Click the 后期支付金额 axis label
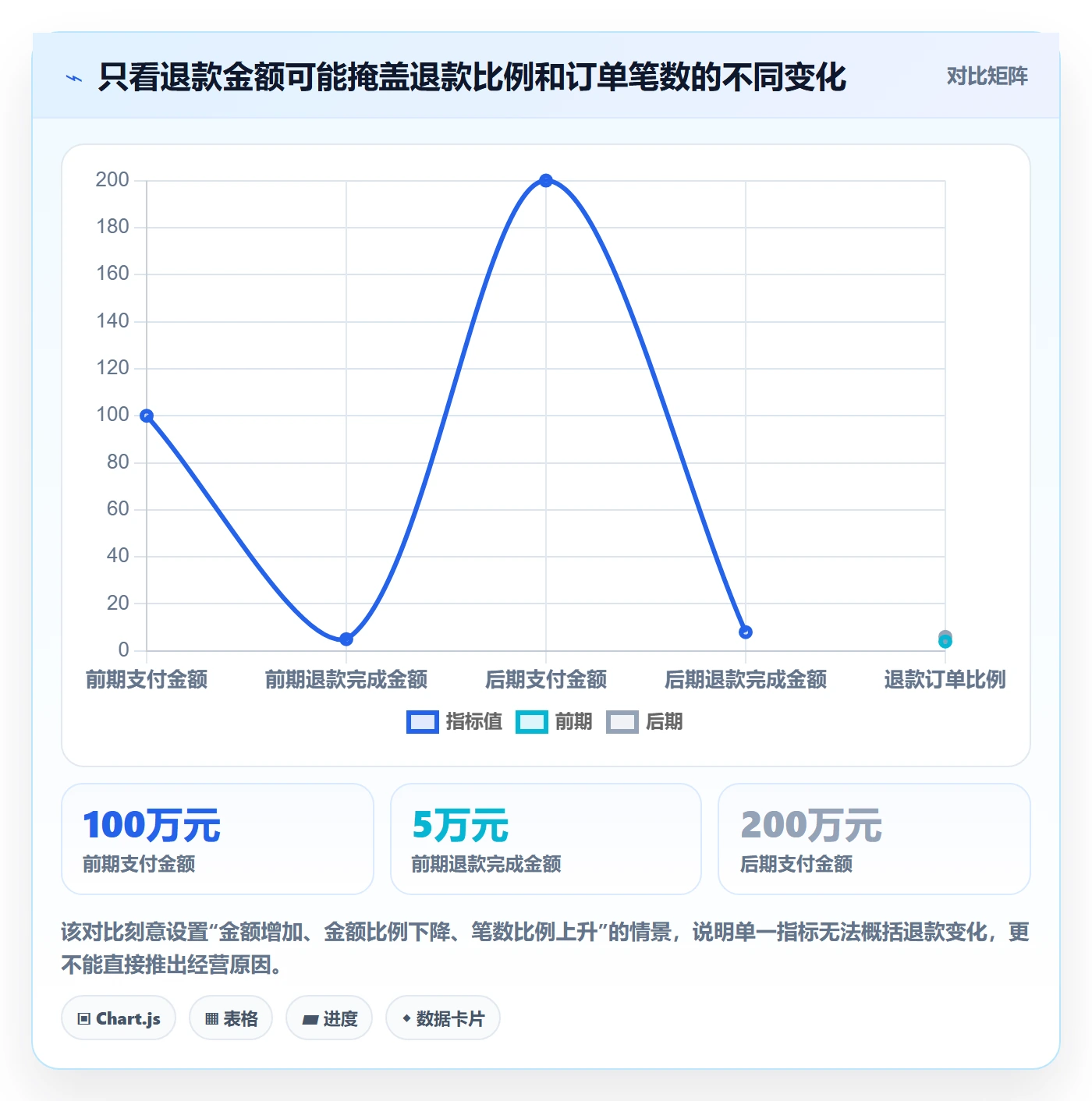Screen dimensions: 1092x1101 (546, 679)
